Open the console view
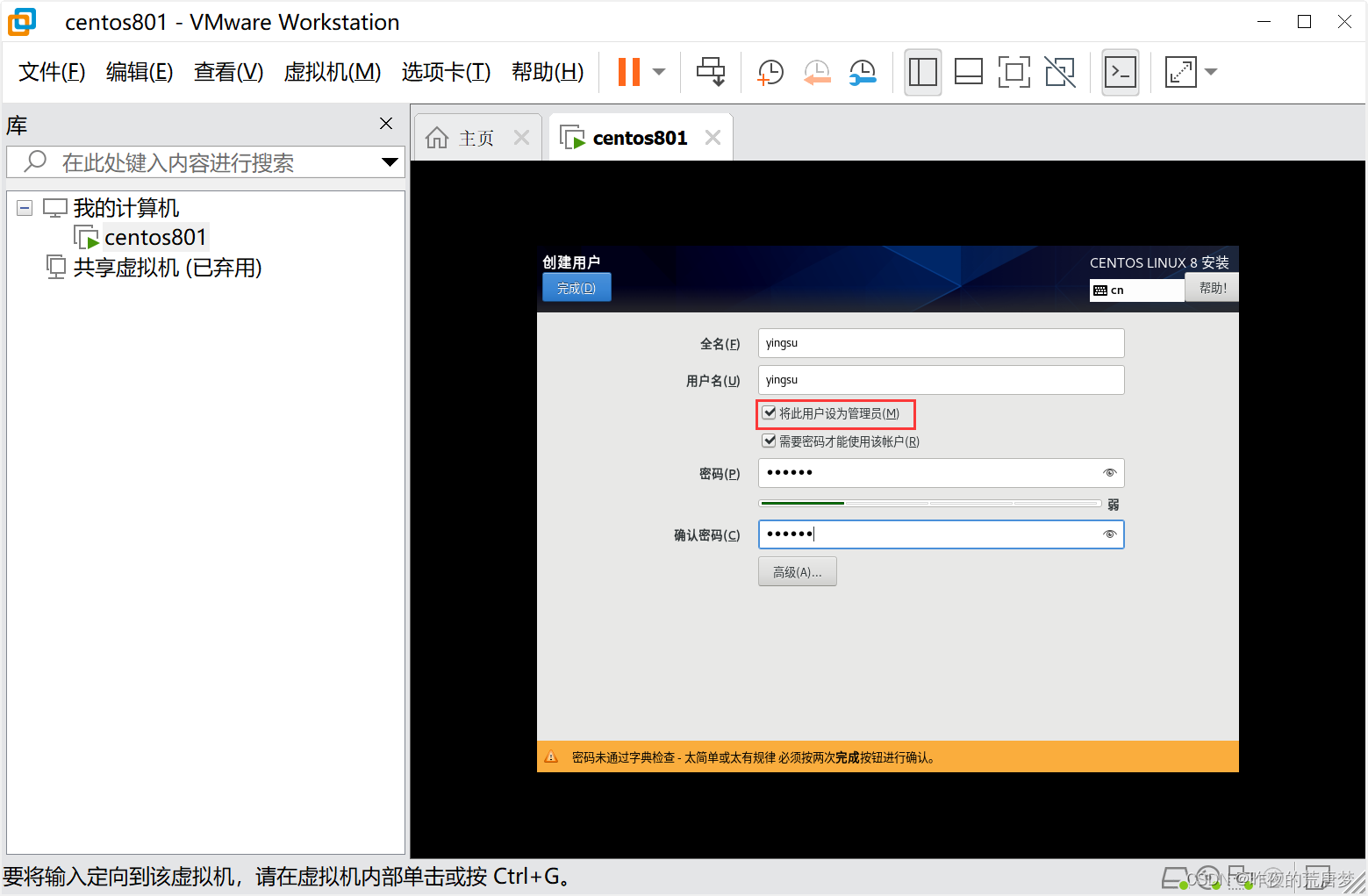 [x=1121, y=72]
